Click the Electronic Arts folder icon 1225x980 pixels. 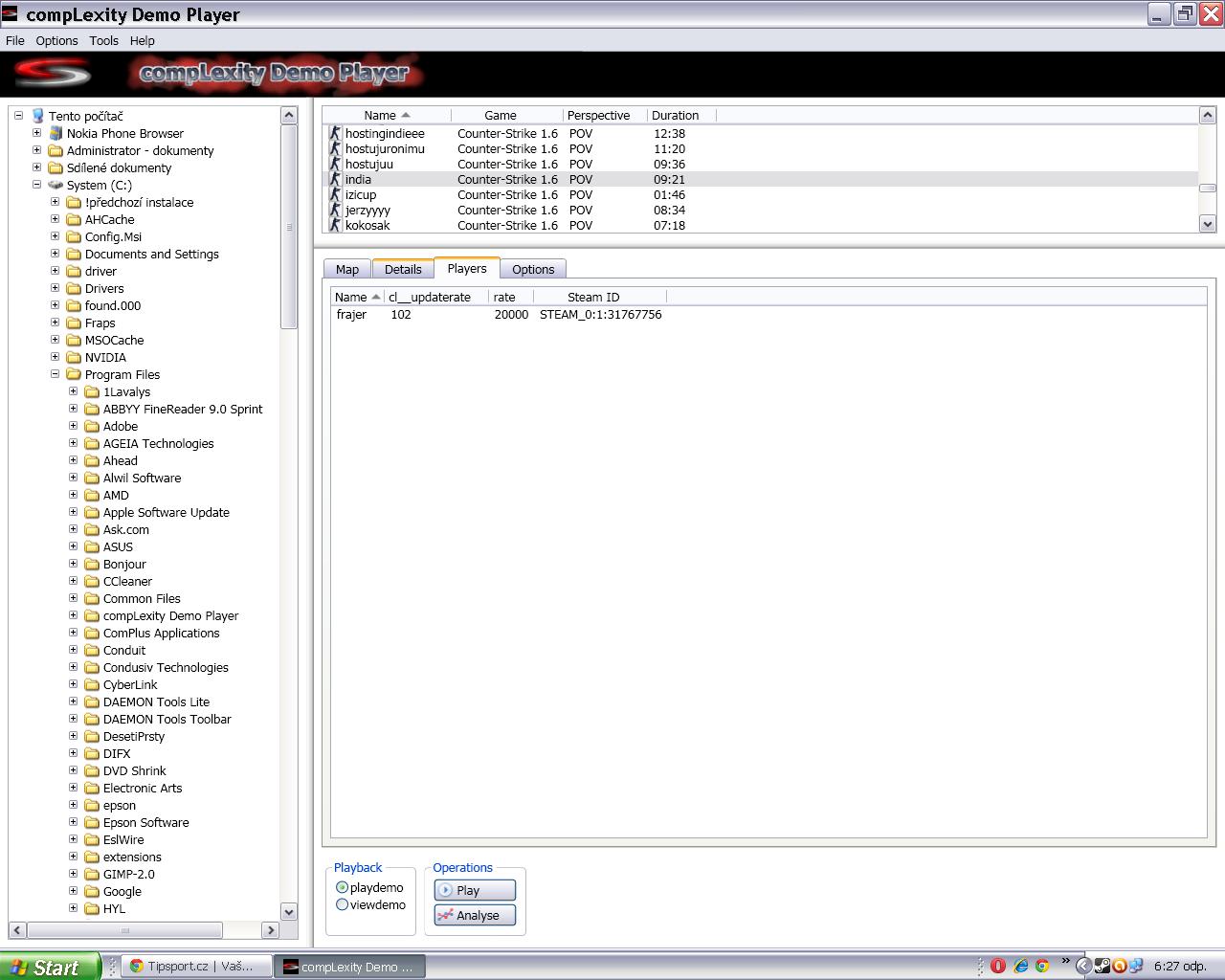(92, 788)
